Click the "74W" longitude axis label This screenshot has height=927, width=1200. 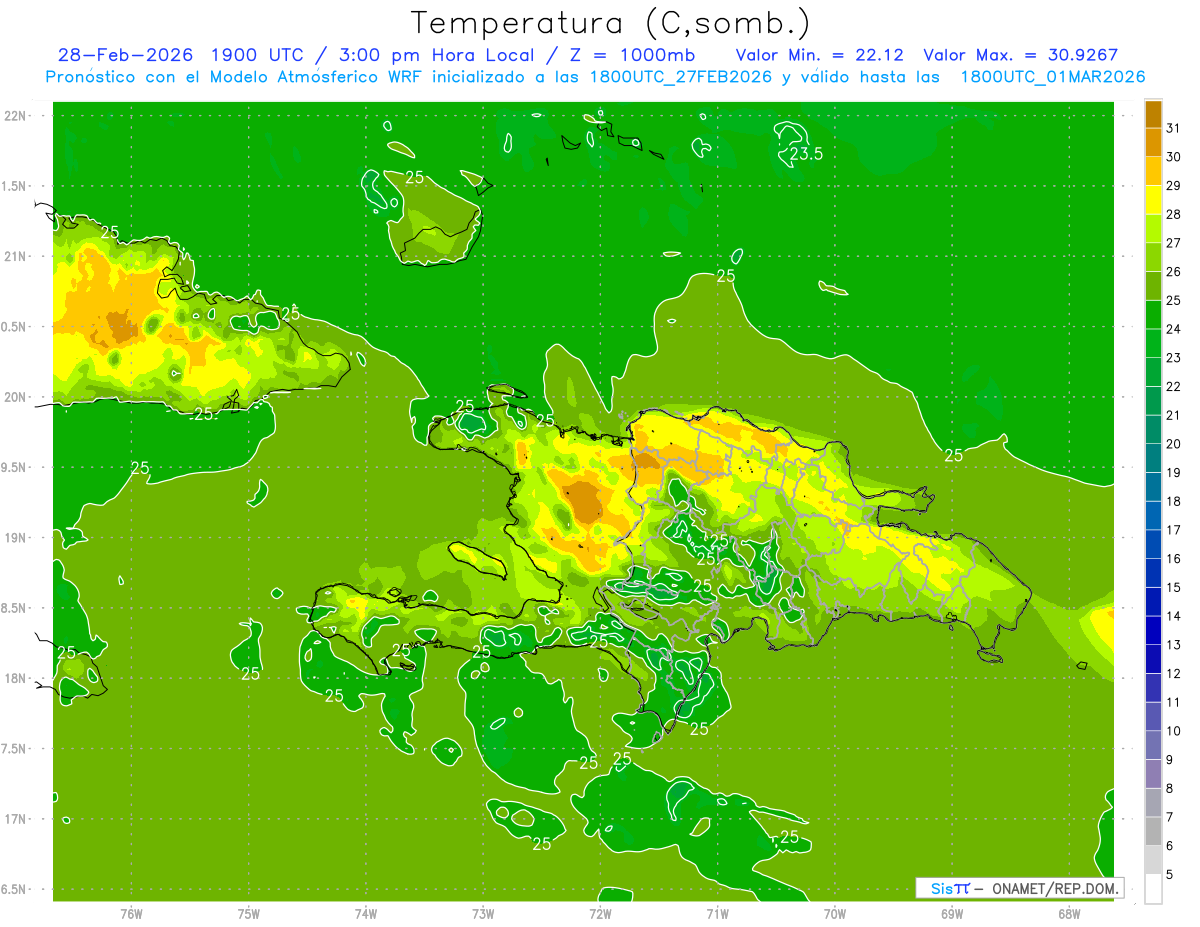[x=366, y=914]
